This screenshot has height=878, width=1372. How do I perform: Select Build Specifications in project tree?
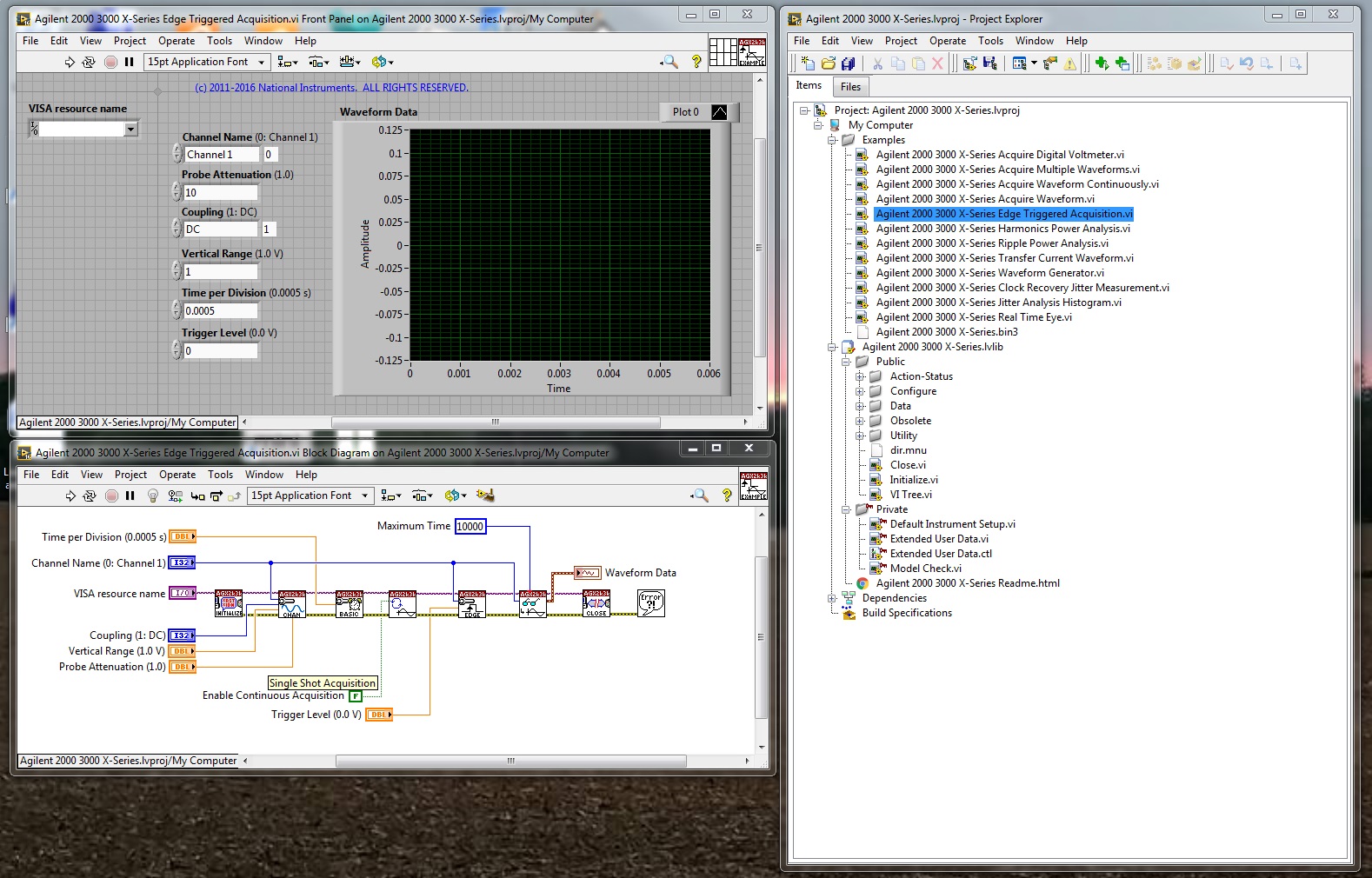(907, 613)
